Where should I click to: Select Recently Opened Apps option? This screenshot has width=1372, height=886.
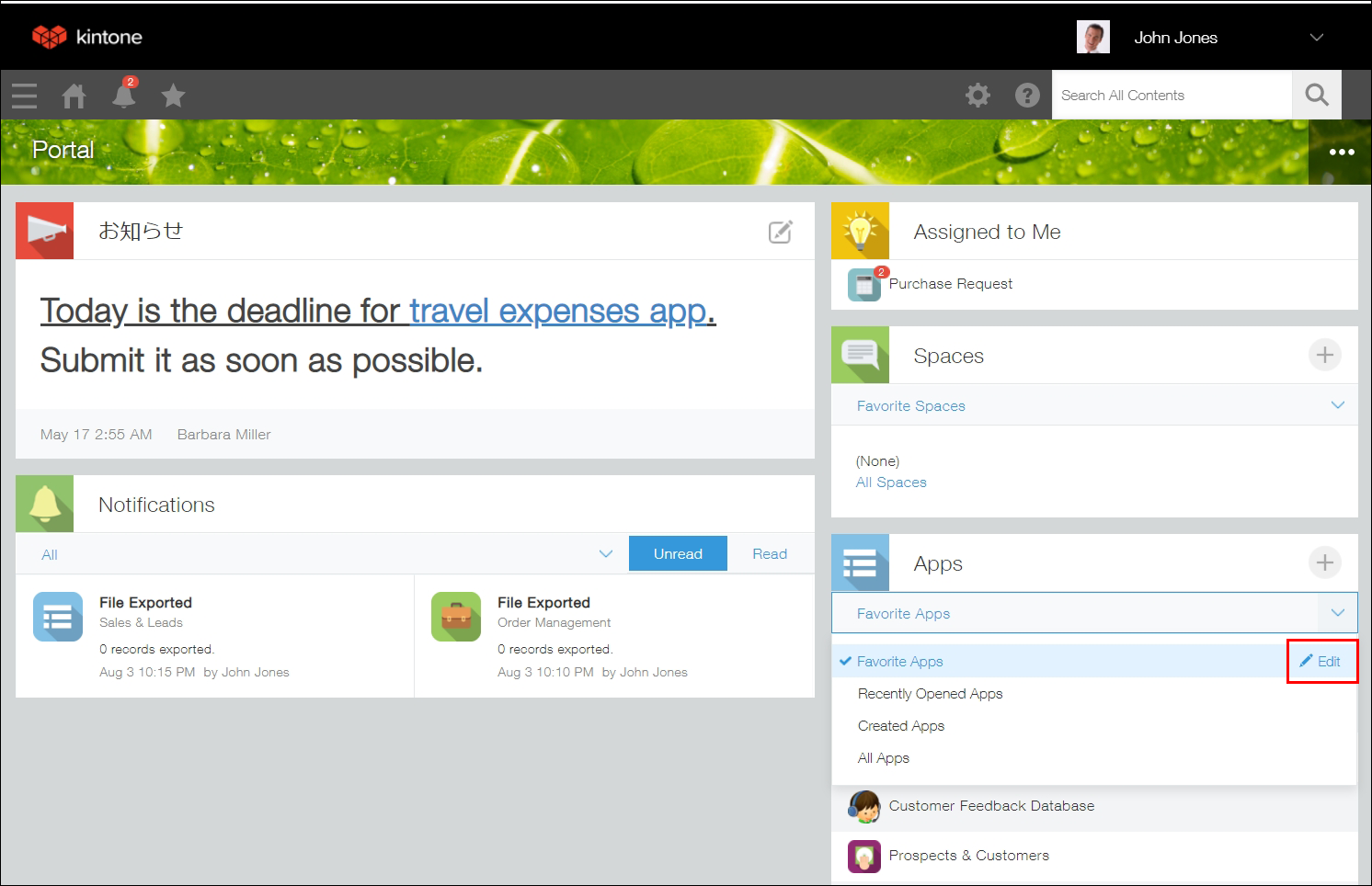pos(930,693)
